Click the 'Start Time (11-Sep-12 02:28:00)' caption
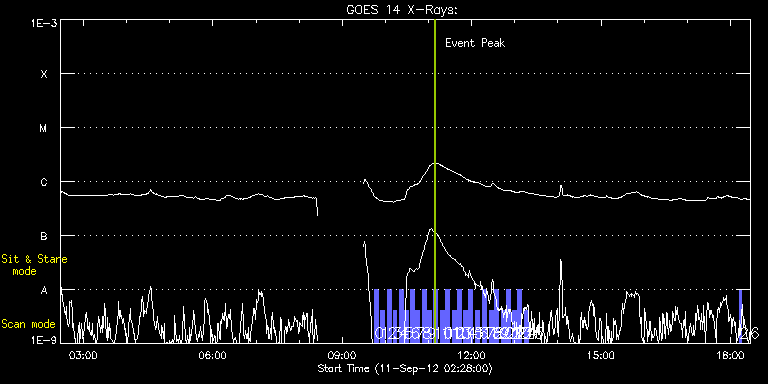 click(x=405, y=368)
